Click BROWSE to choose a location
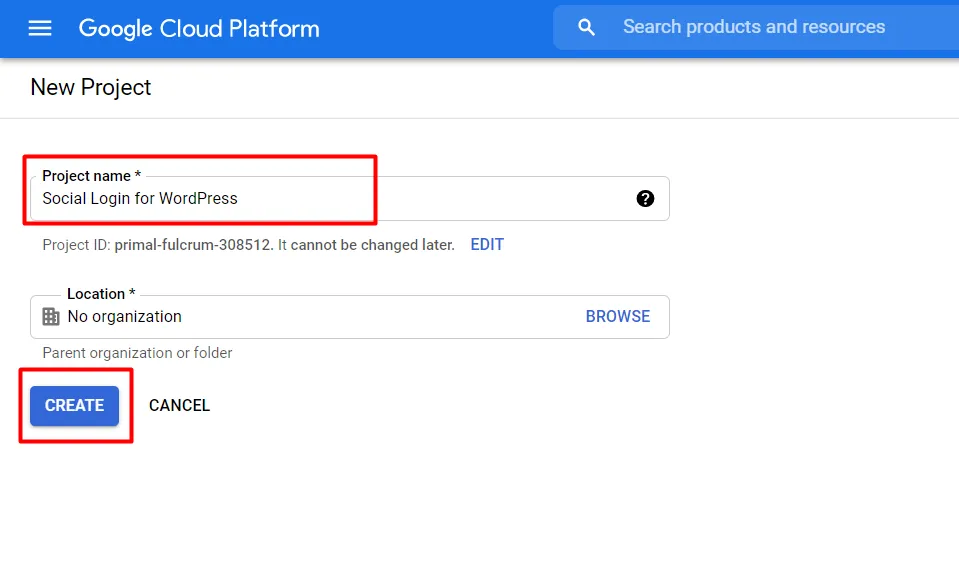This screenshot has height=577, width=959. pyautogui.click(x=618, y=316)
